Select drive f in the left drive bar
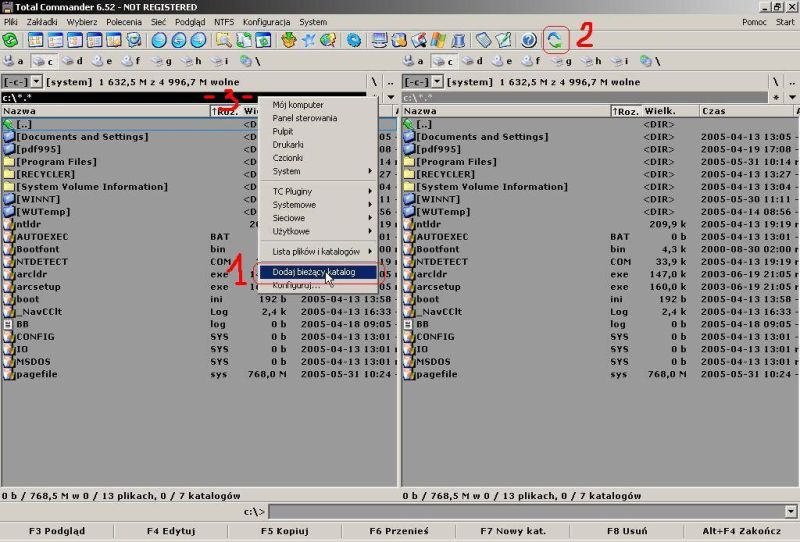This screenshot has width=800, height=542. point(131,61)
